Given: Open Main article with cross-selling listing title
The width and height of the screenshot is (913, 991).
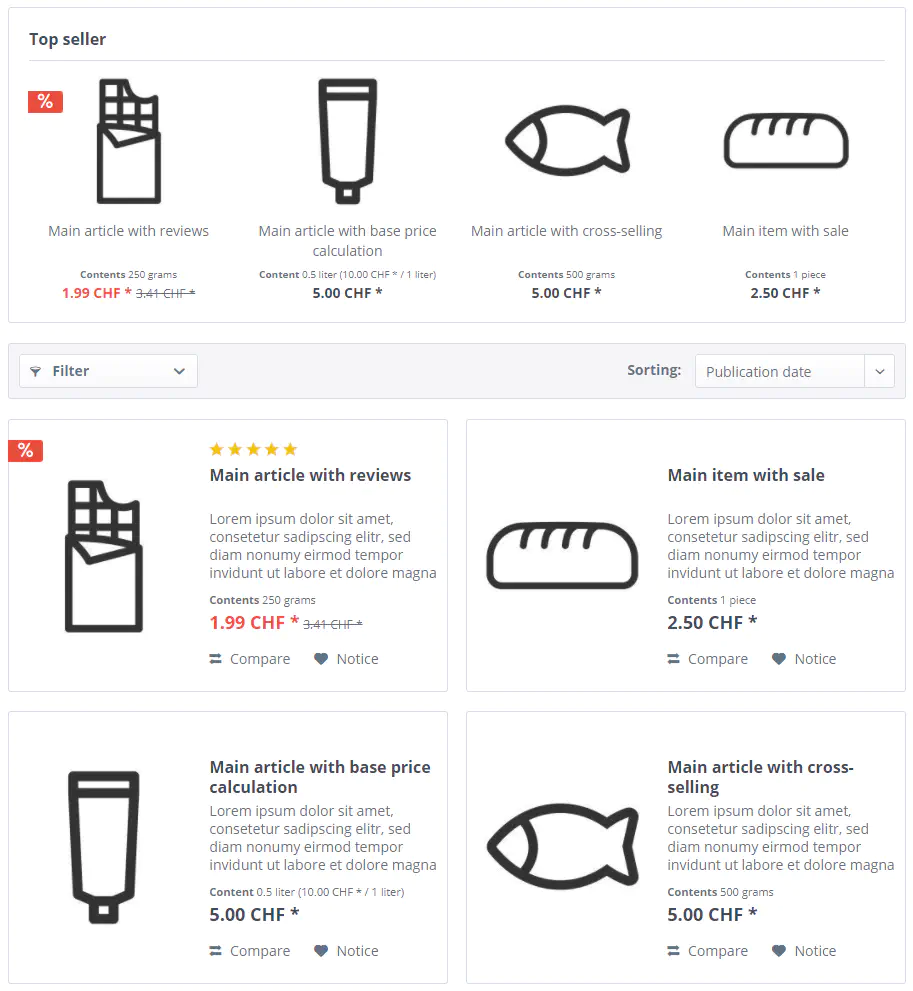Looking at the screenshot, I should point(760,777).
